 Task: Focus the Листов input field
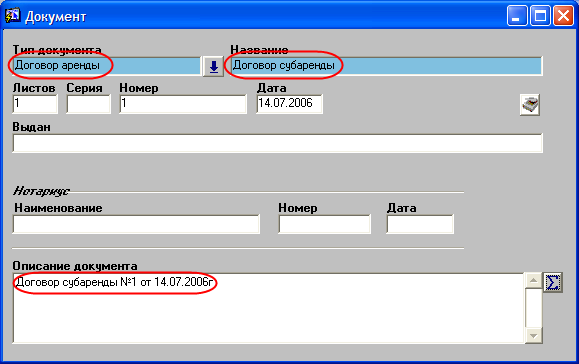point(35,104)
